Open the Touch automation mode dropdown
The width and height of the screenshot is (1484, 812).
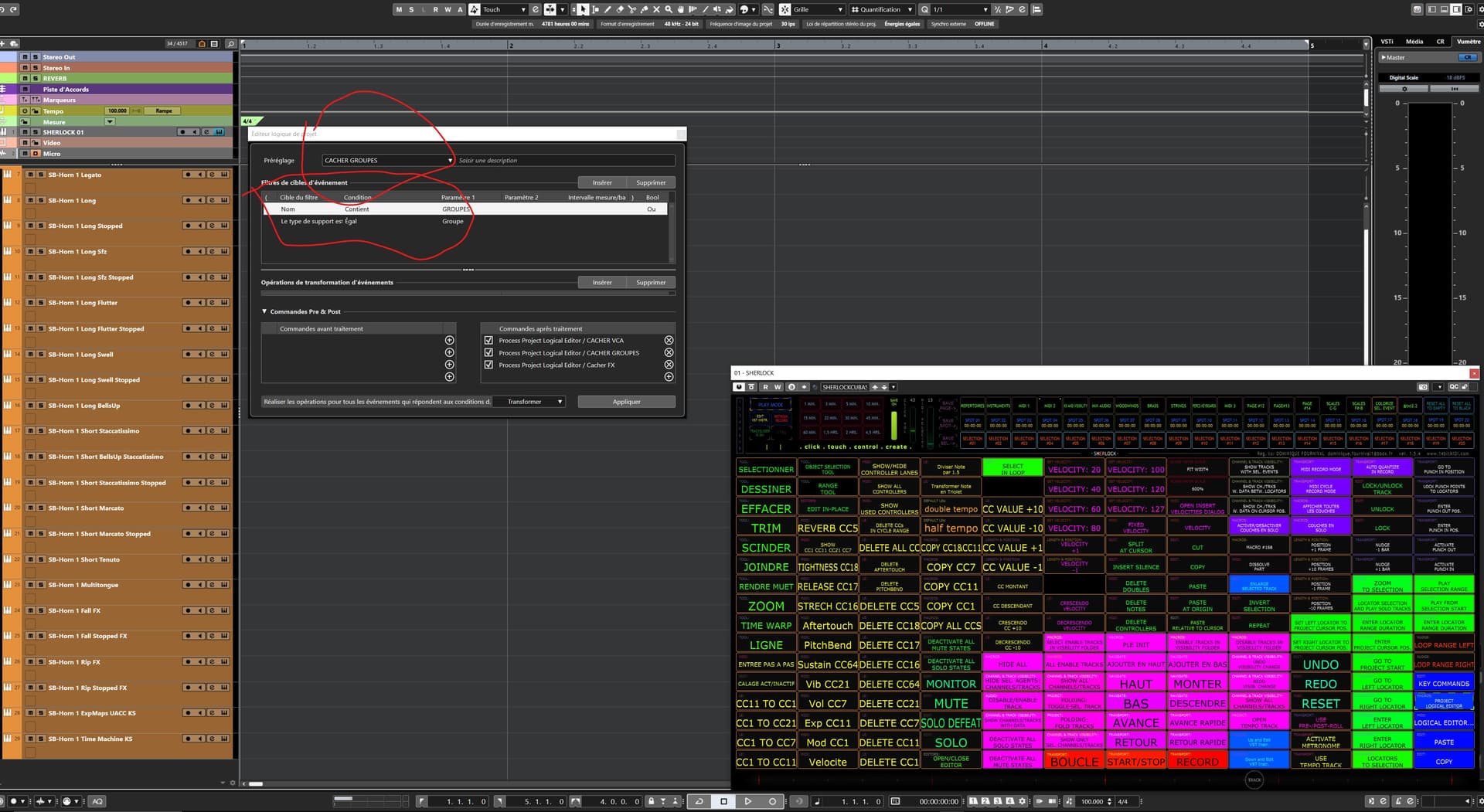tap(504, 9)
